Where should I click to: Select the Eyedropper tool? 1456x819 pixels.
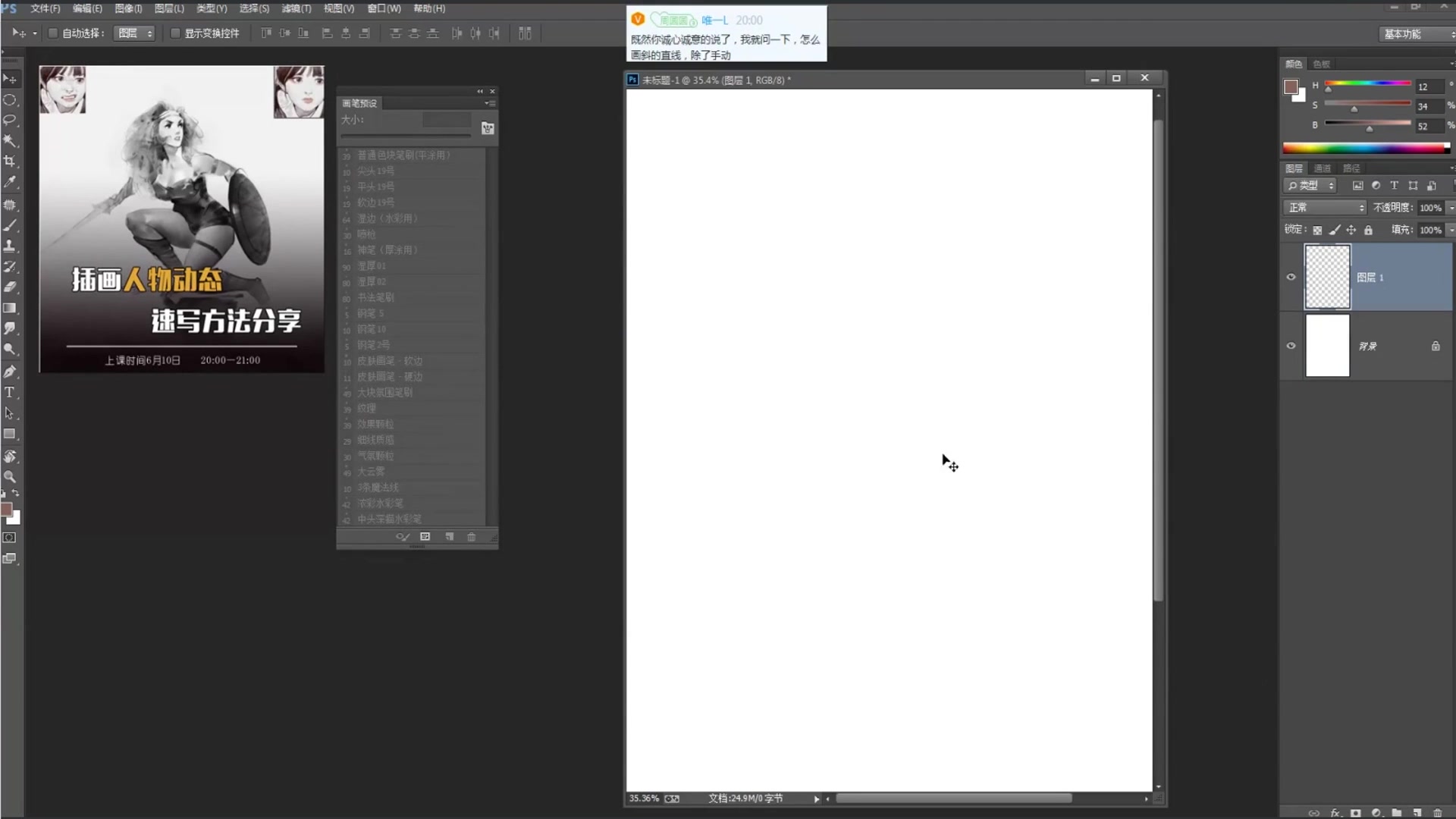pyautogui.click(x=11, y=182)
